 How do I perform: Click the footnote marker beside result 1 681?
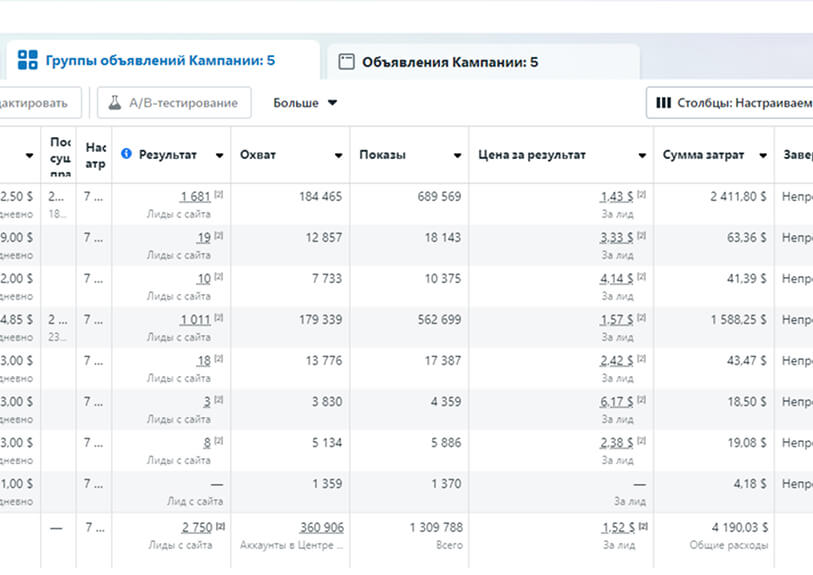pos(219,195)
